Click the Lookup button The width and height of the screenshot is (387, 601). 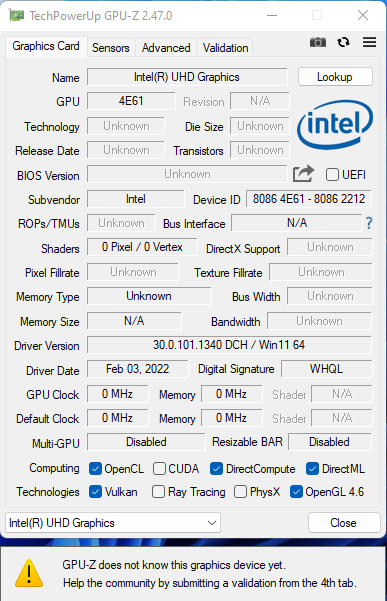[335, 77]
